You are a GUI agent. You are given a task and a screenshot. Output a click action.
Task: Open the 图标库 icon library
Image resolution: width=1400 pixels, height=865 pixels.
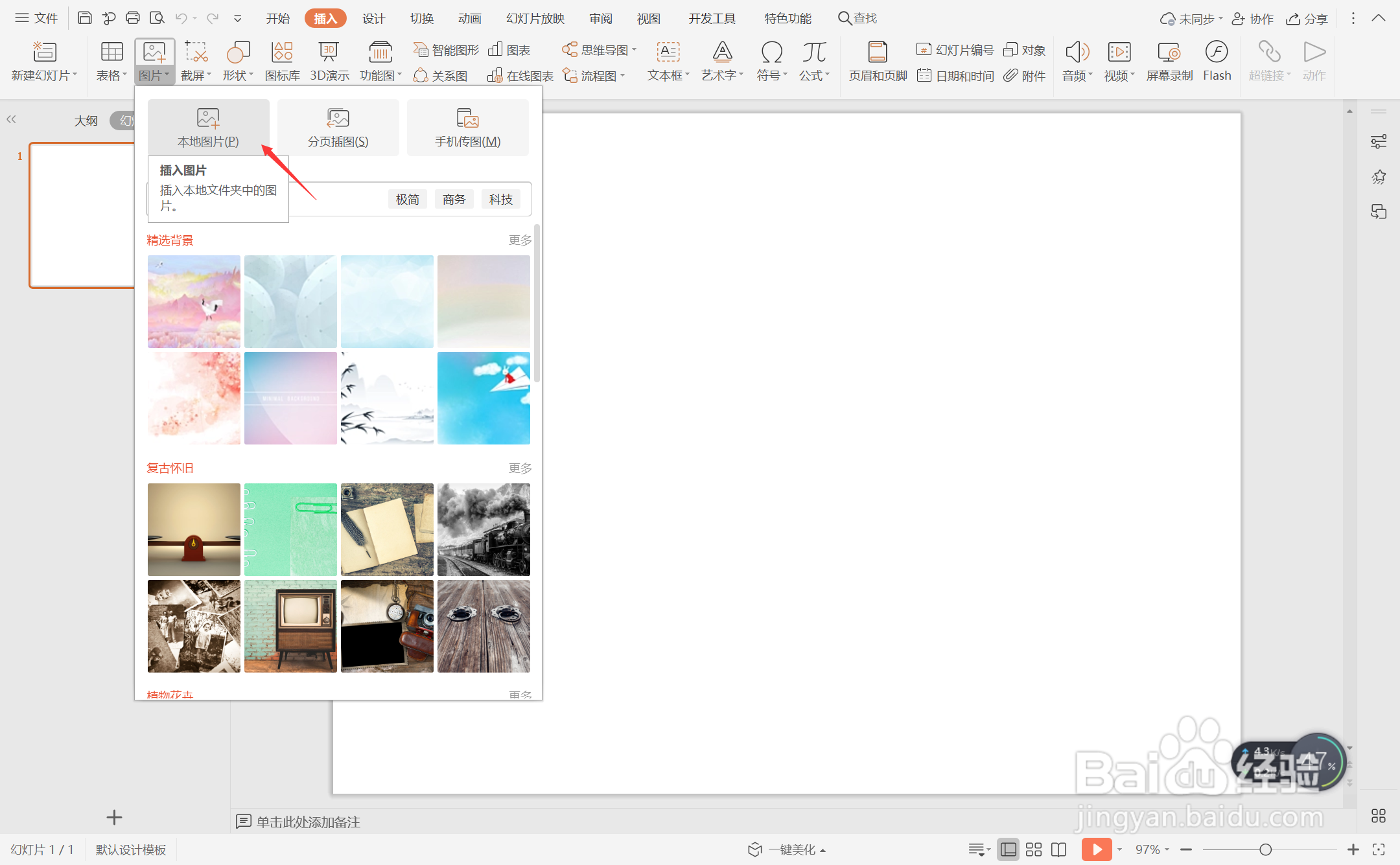tap(282, 61)
